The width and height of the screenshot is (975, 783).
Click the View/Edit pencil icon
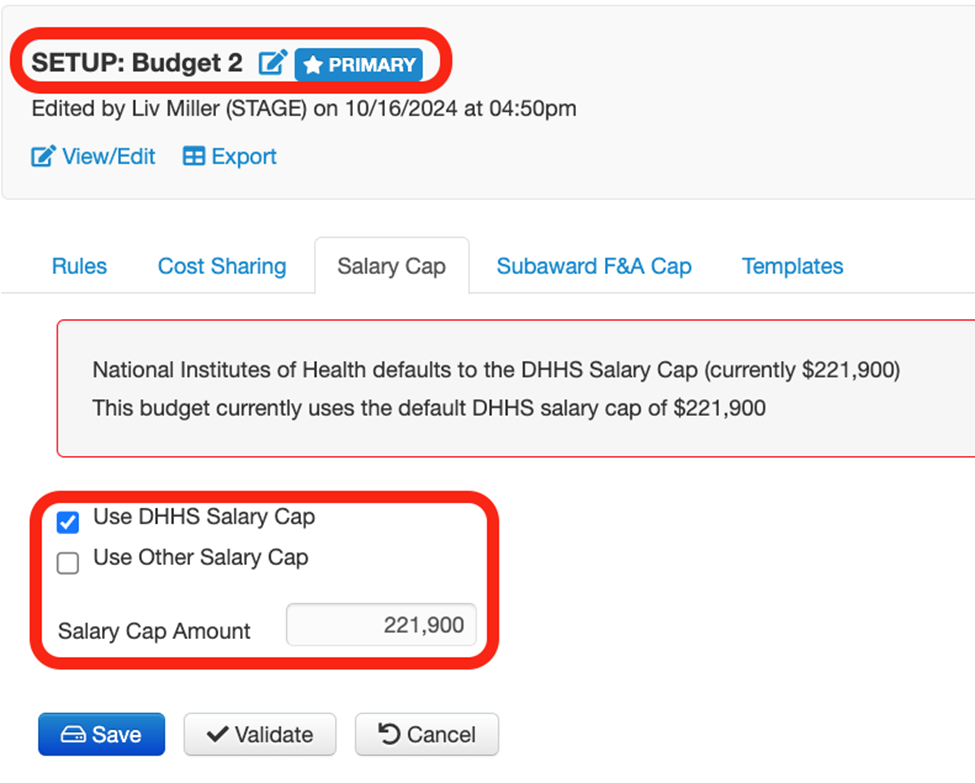43,157
